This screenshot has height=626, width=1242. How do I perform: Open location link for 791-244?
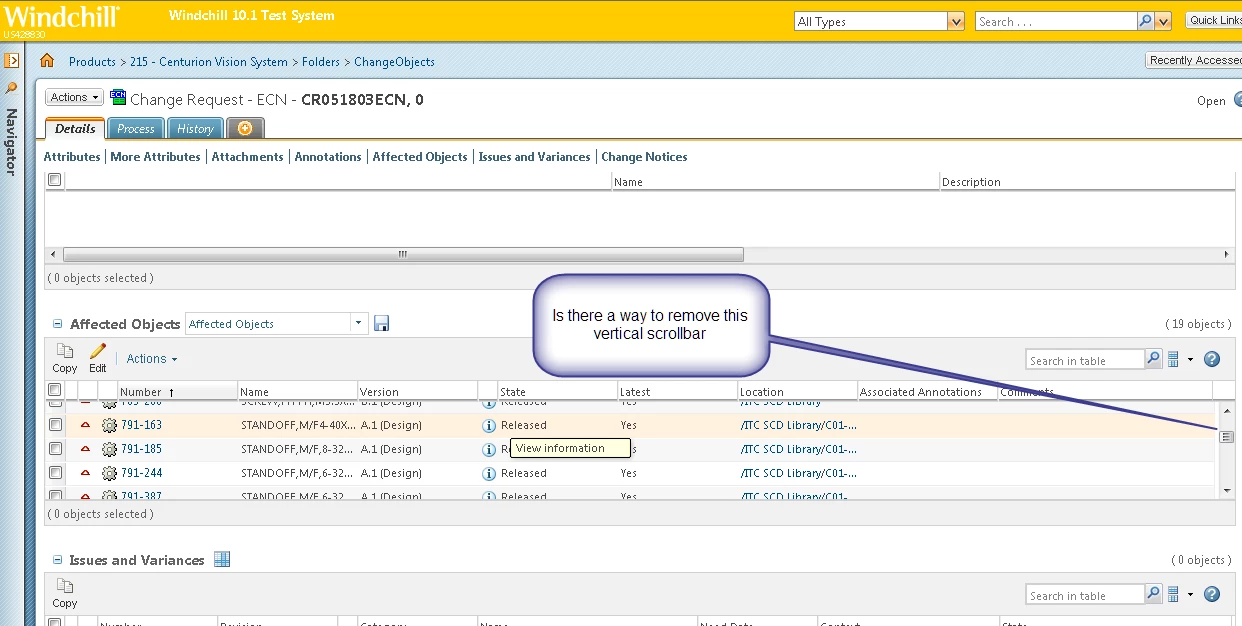[798, 473]
